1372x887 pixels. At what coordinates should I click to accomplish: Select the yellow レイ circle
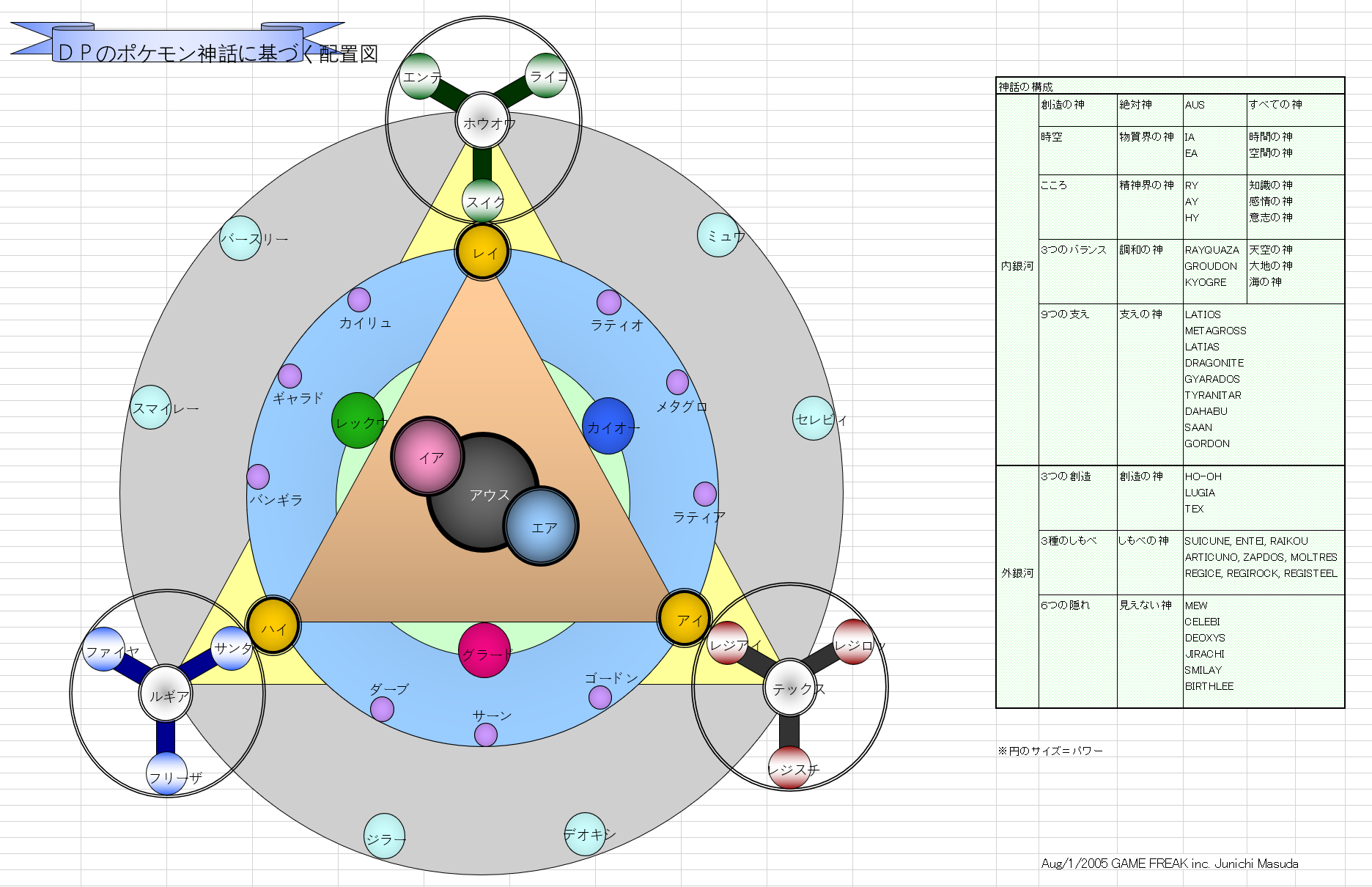[x=483, y=252]
